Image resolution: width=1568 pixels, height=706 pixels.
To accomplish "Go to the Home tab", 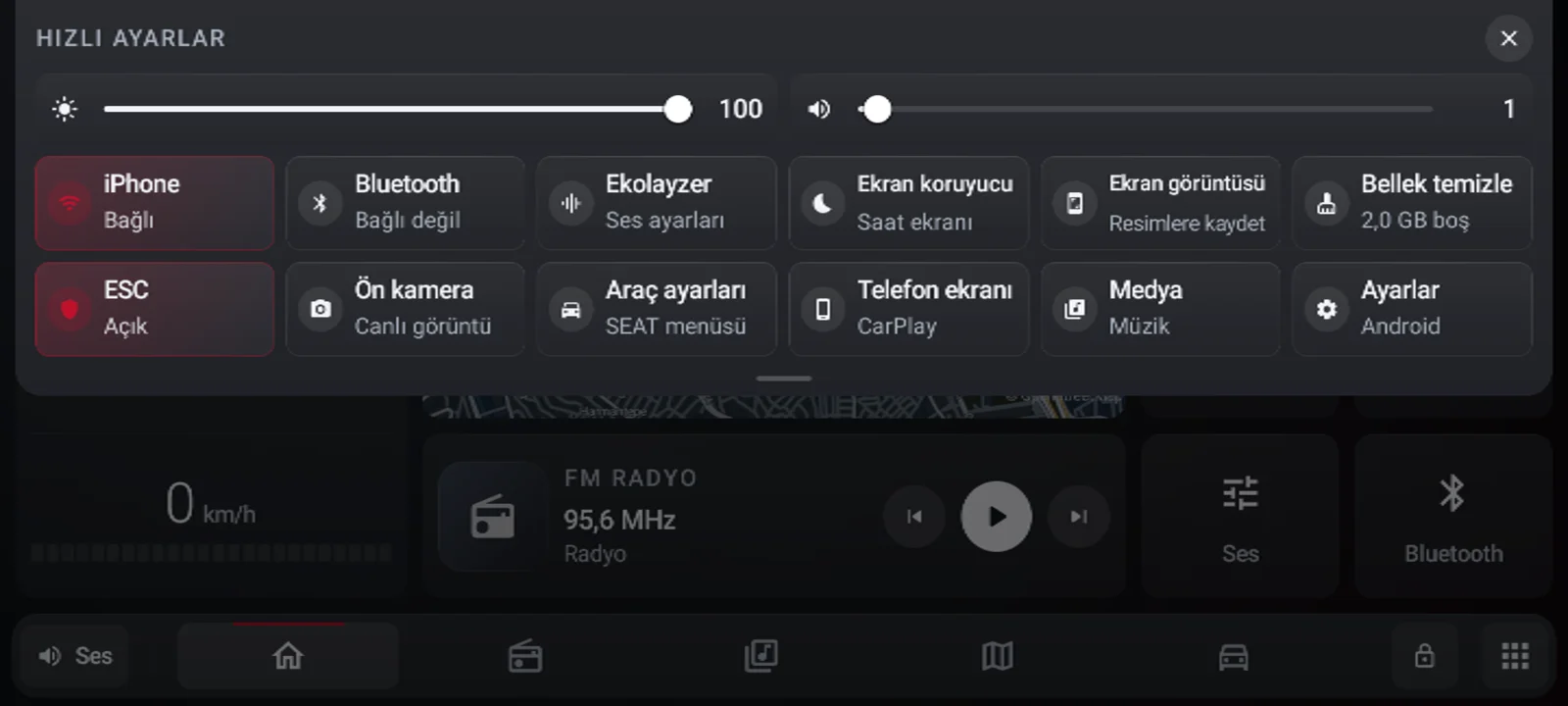I will [x=288, y=656].
